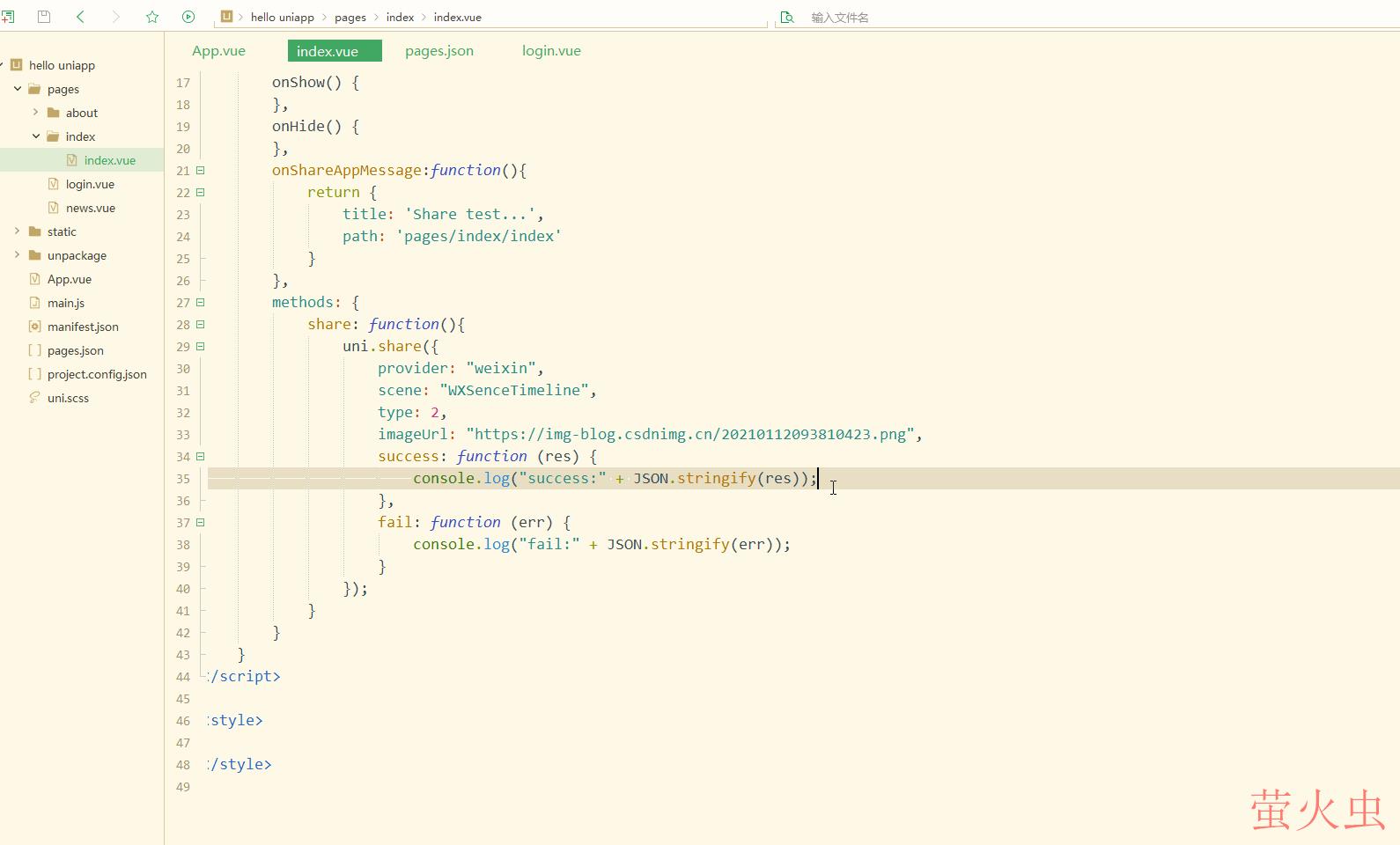Fold the fail callback at line 37
The width and height of the screenshot is (1400, 845).
(x=201, y=522)
